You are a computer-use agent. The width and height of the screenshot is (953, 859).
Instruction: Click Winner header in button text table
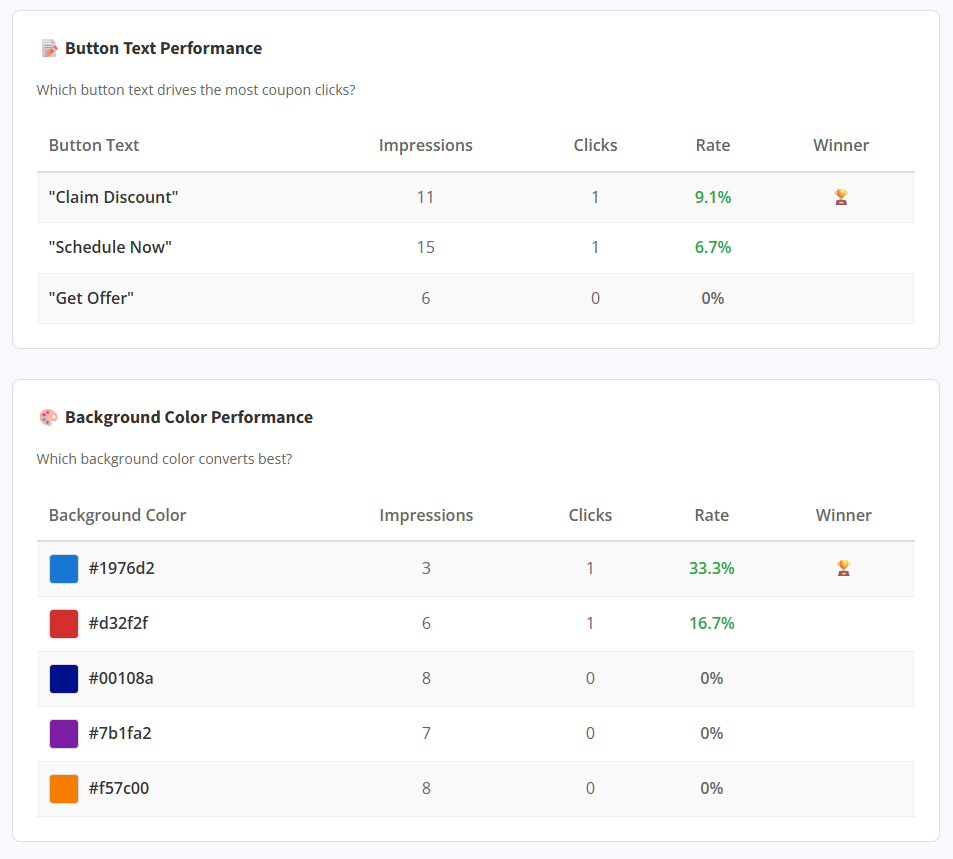(x=841, y=145)
